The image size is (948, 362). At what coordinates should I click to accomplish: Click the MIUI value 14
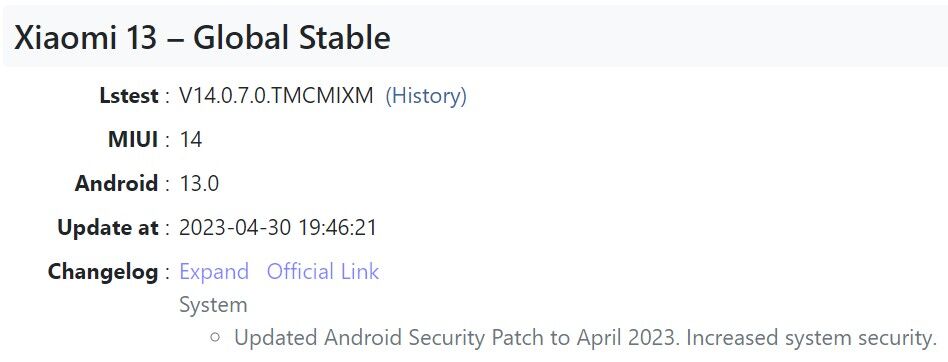coord(191,140)
